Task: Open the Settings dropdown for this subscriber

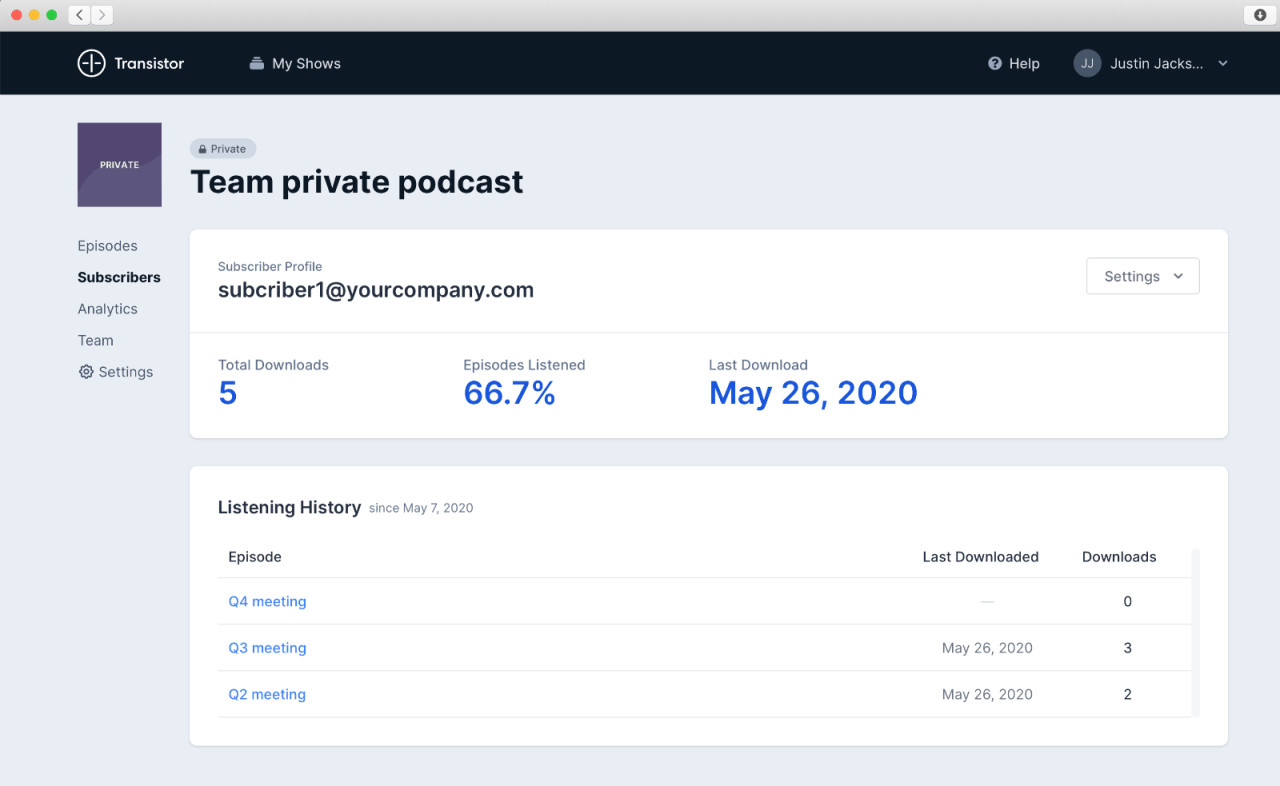Action: pyautogui.click(x=1142, y=276)
